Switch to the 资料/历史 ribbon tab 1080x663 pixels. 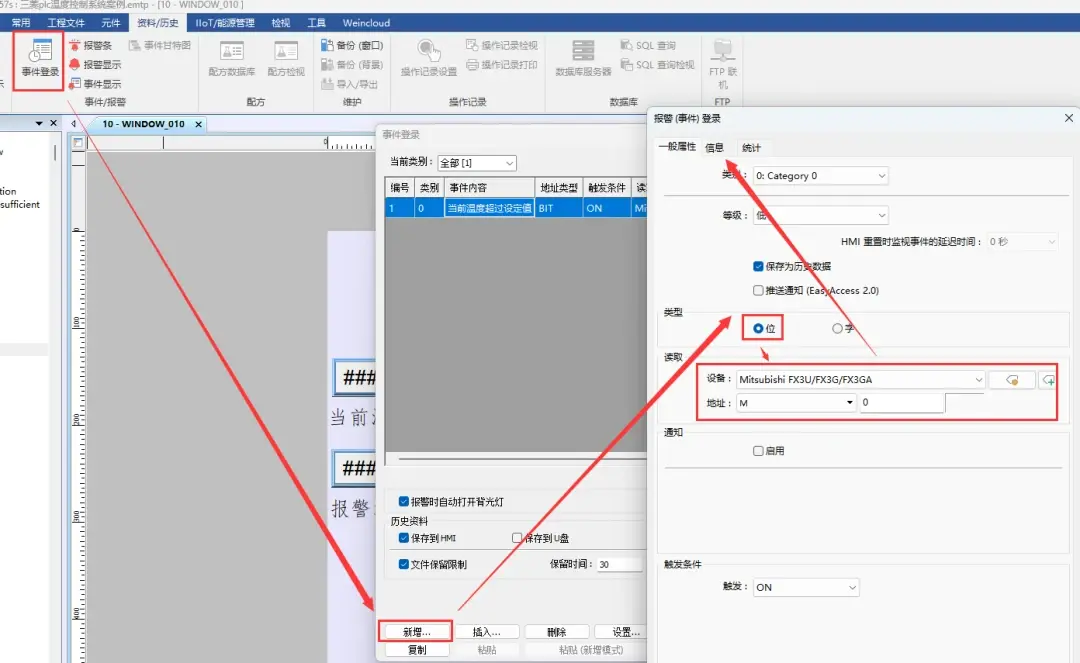click(x=158, y=23)
